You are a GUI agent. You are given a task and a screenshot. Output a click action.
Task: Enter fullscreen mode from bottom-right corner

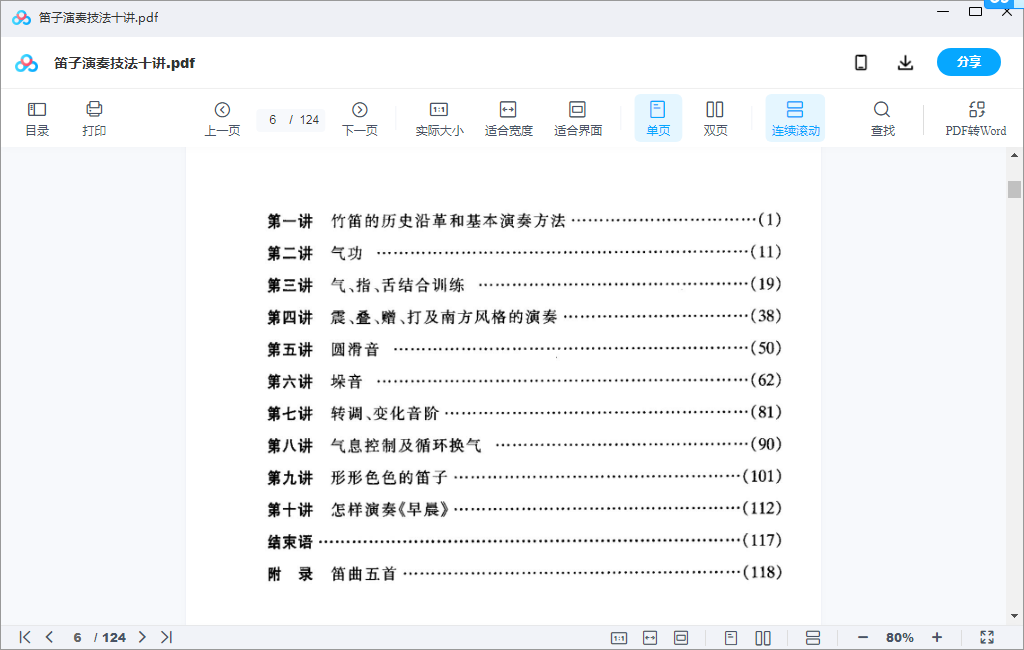[x=987, y=637]
